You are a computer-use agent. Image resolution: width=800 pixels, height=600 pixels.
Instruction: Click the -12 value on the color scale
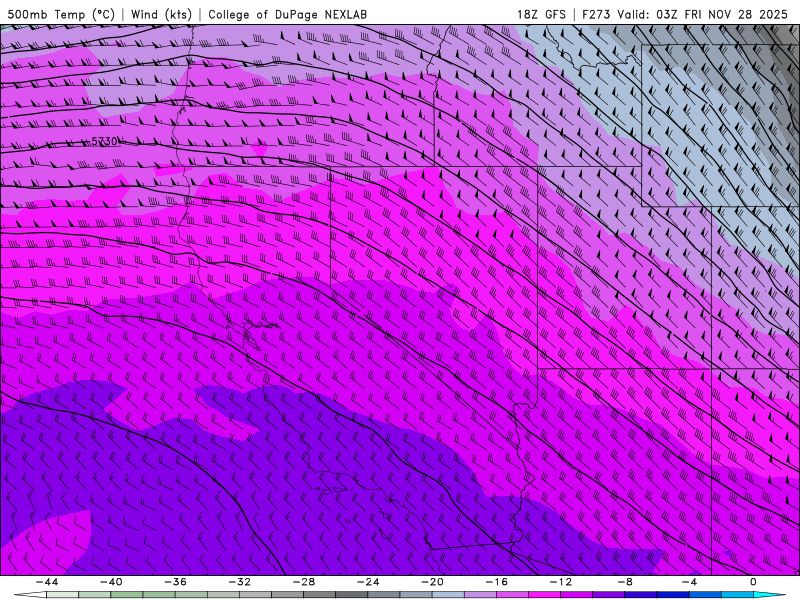(561, 582)
